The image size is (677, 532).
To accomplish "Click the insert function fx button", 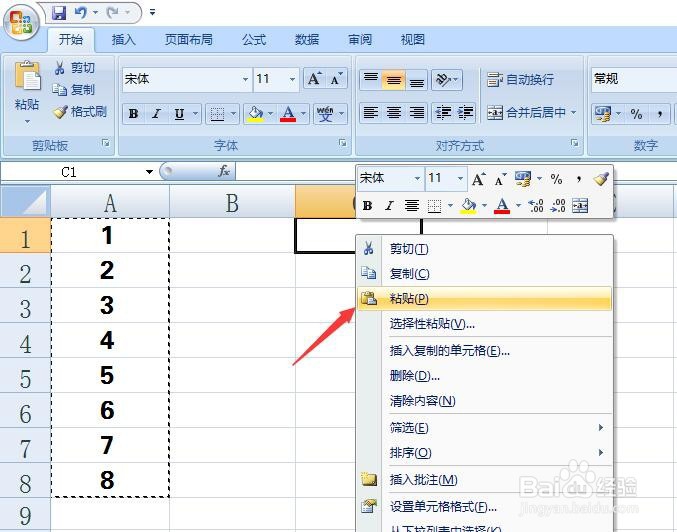I will (x=224, y=171).
